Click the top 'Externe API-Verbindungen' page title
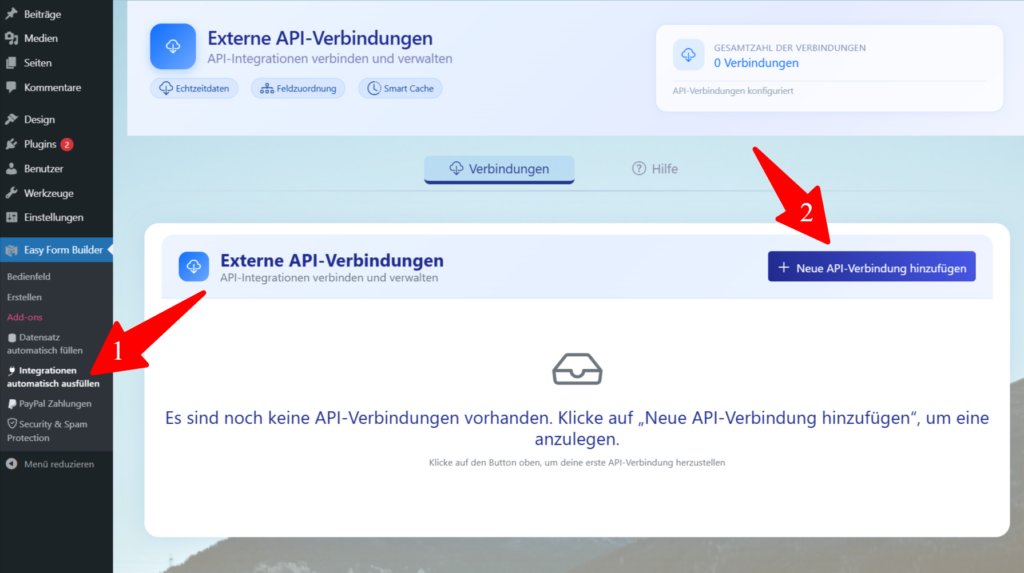Screen dimensions: 1024x573 pyautogui.click(x=320, y=38)
